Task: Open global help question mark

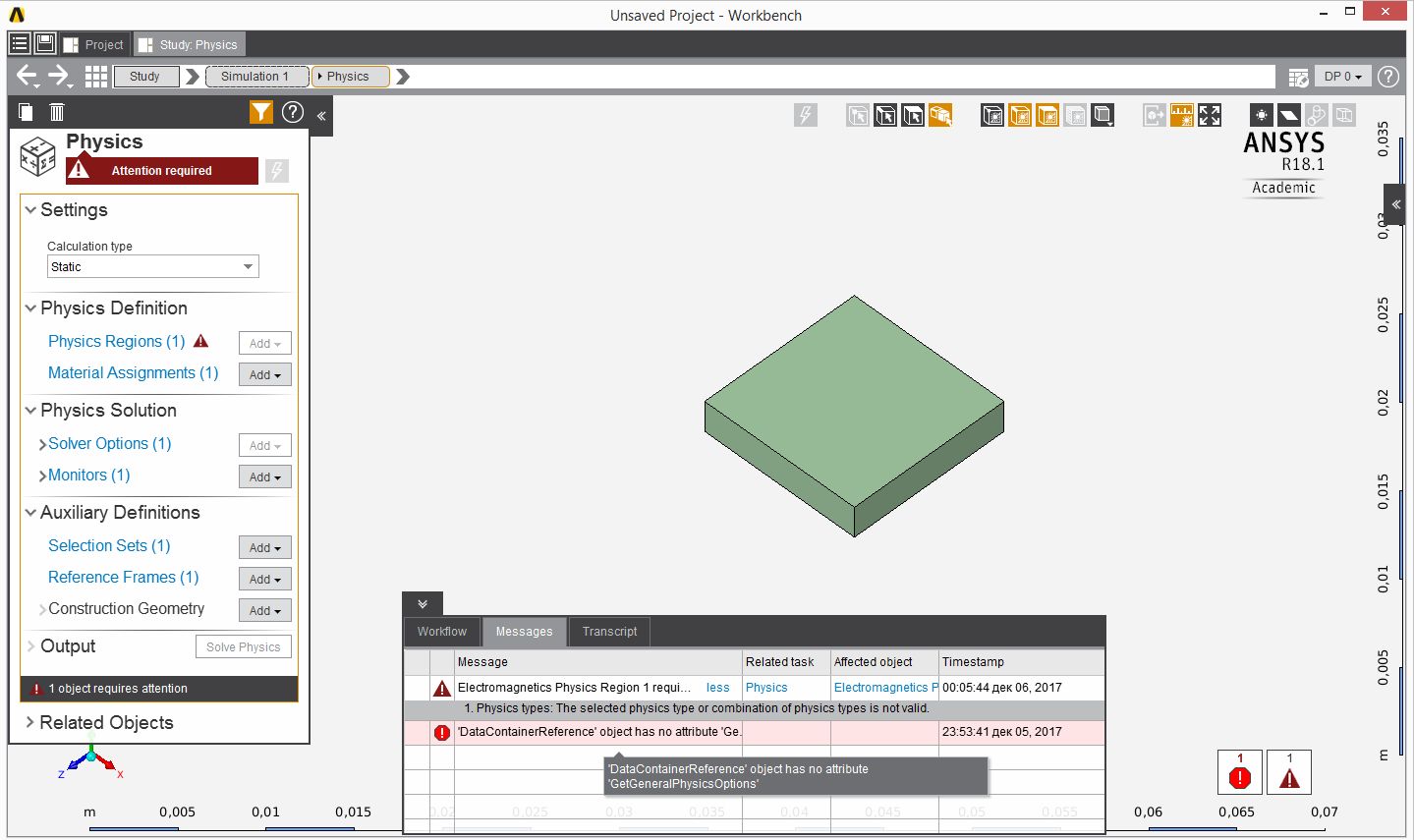Action: (1387, 76)
